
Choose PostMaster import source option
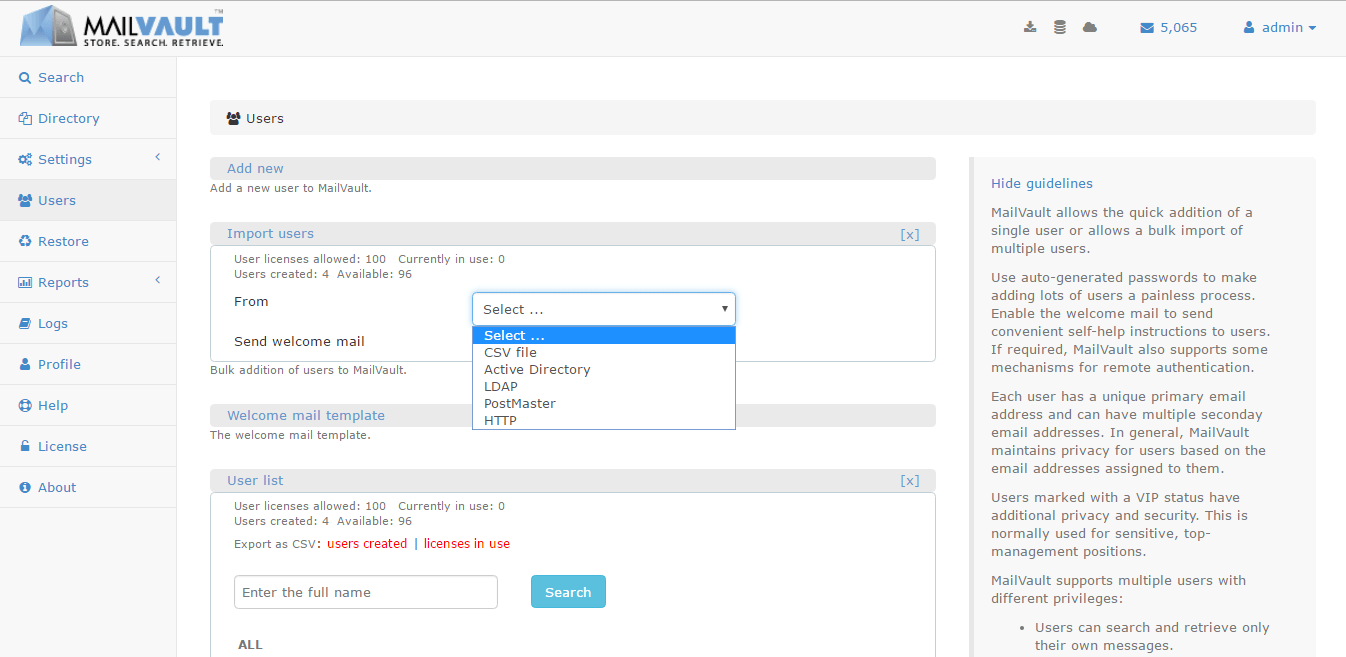click(604, 403)
